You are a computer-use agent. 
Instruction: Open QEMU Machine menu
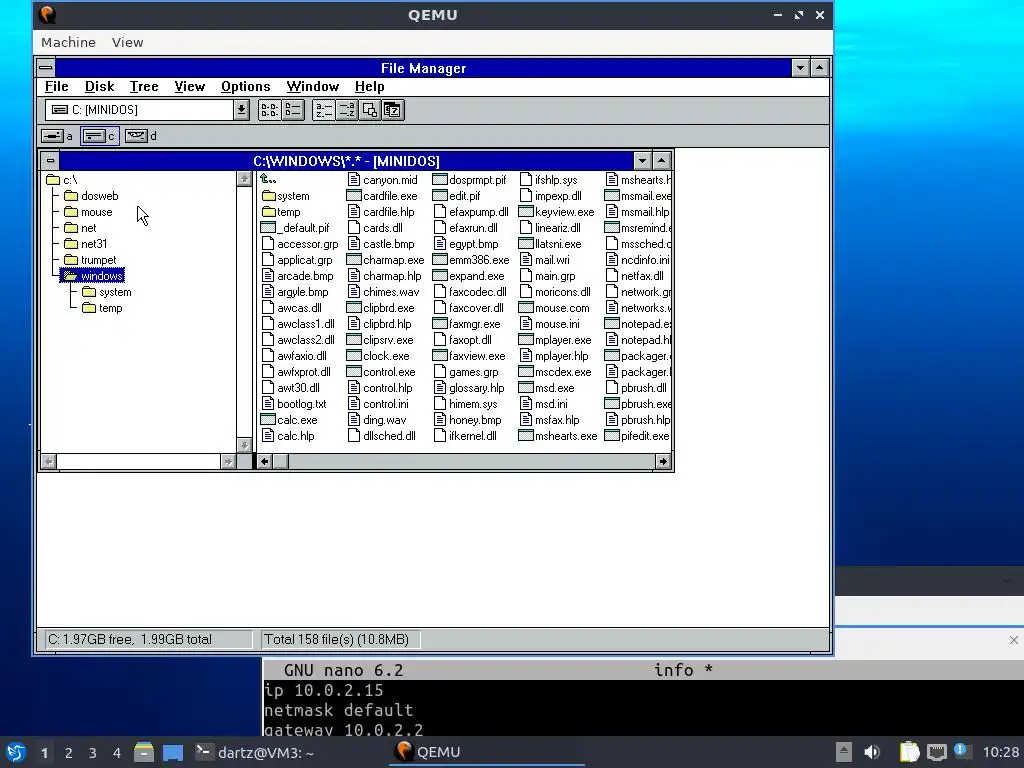(68, 42)
